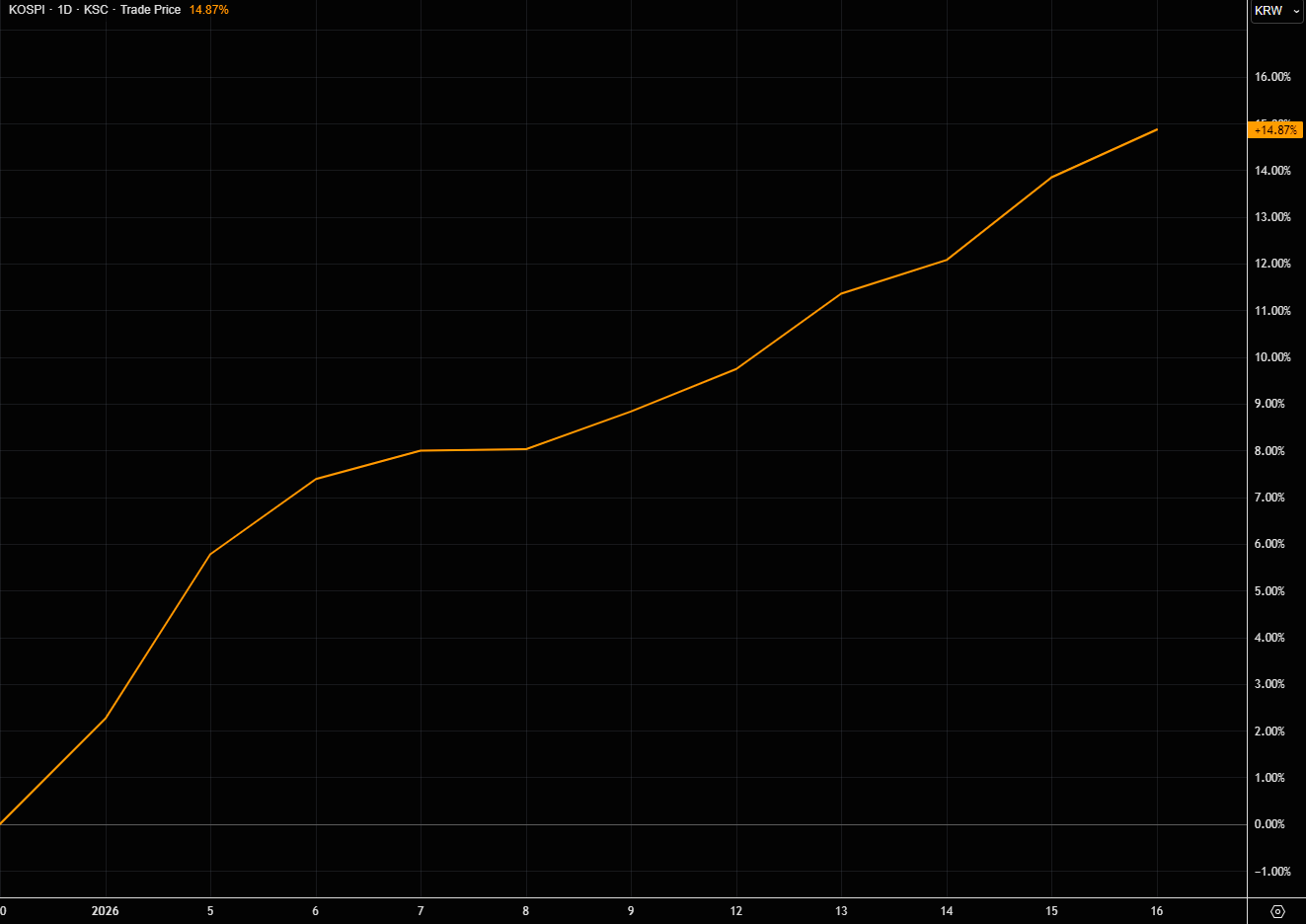Click date 5 on the time axis
The image size is (1306, 924).
pos(210,911)
